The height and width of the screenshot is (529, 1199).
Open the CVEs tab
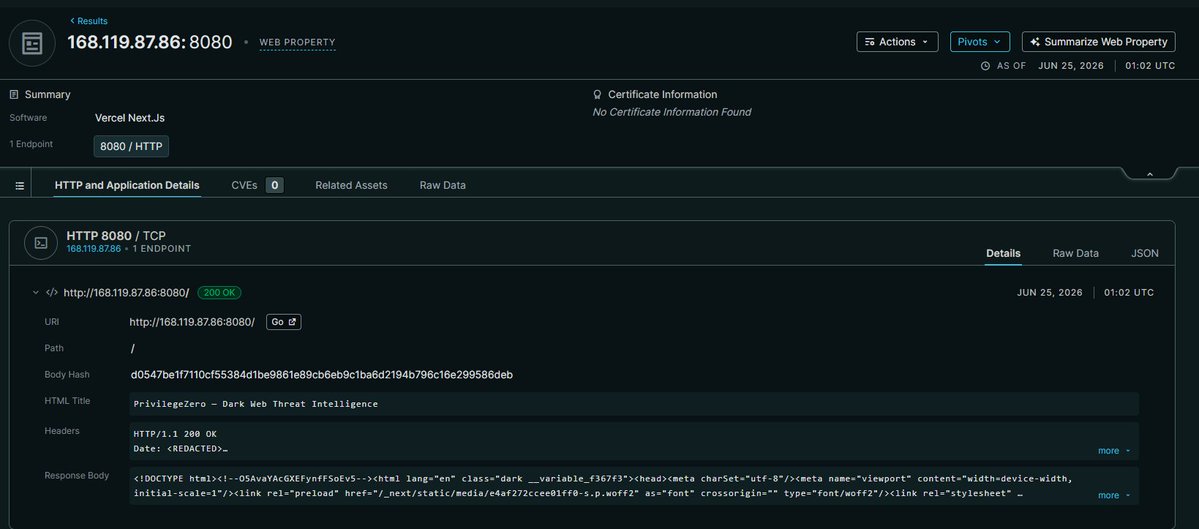tap(258, 185)
